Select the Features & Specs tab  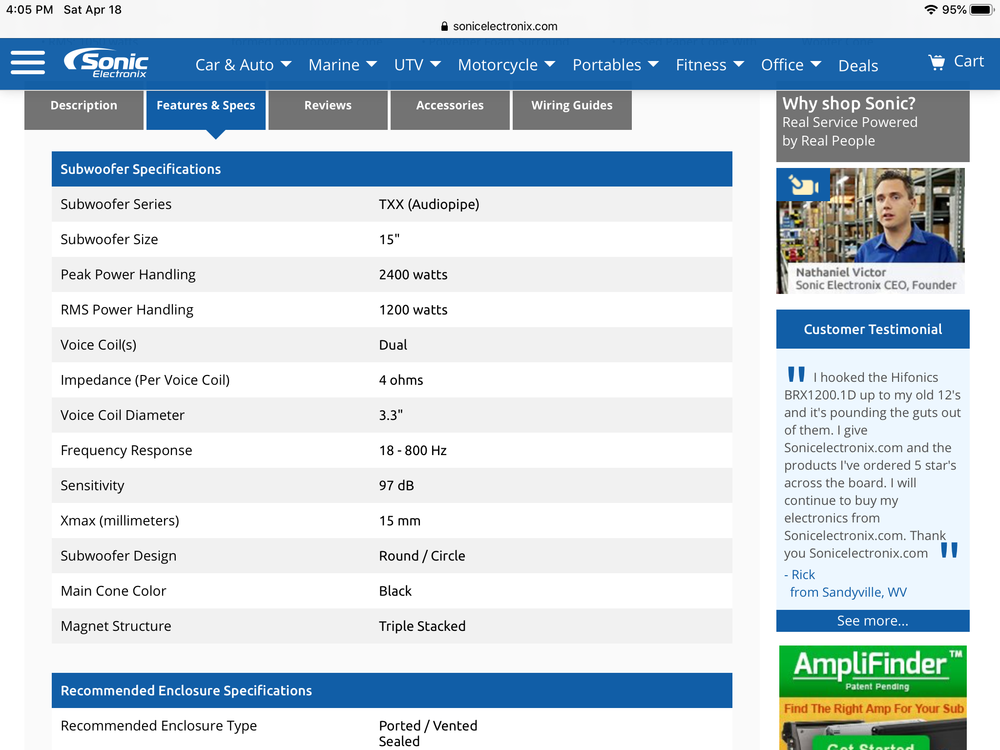point(206,110)
